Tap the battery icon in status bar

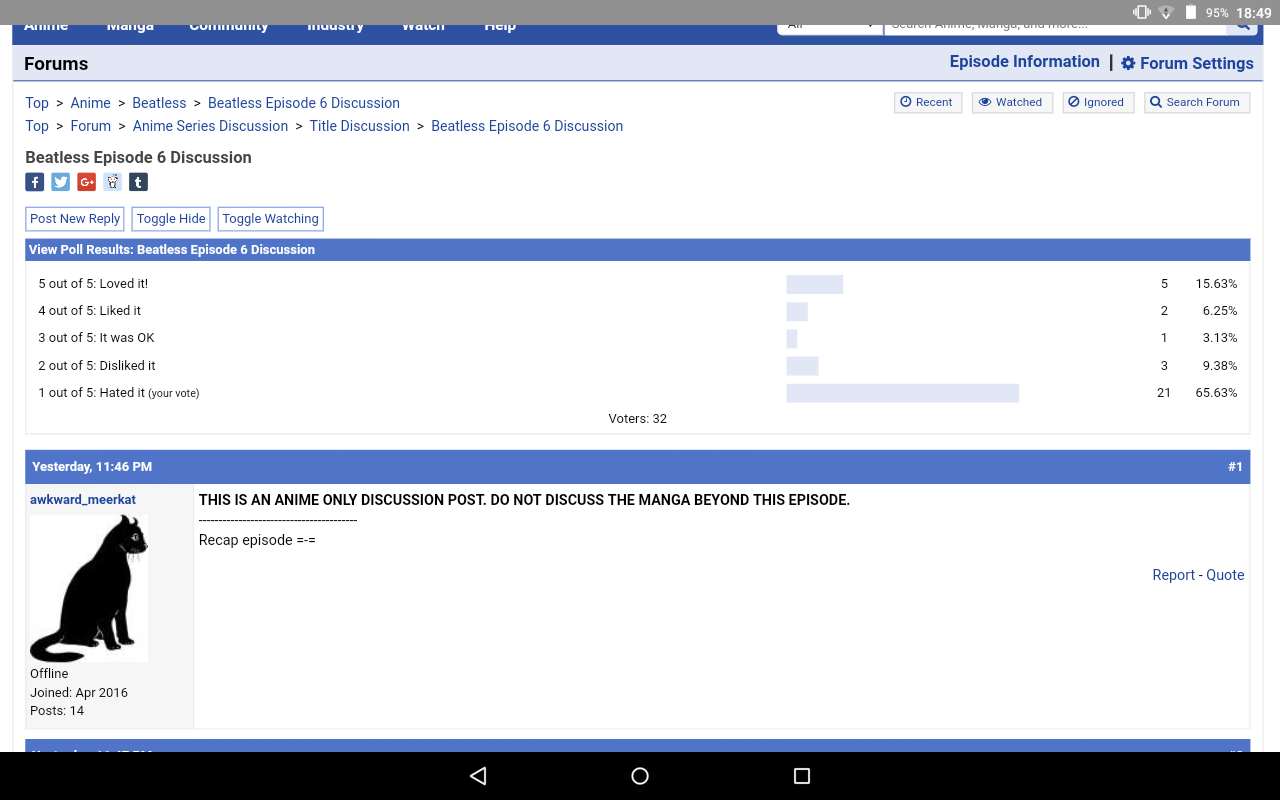1191,12
